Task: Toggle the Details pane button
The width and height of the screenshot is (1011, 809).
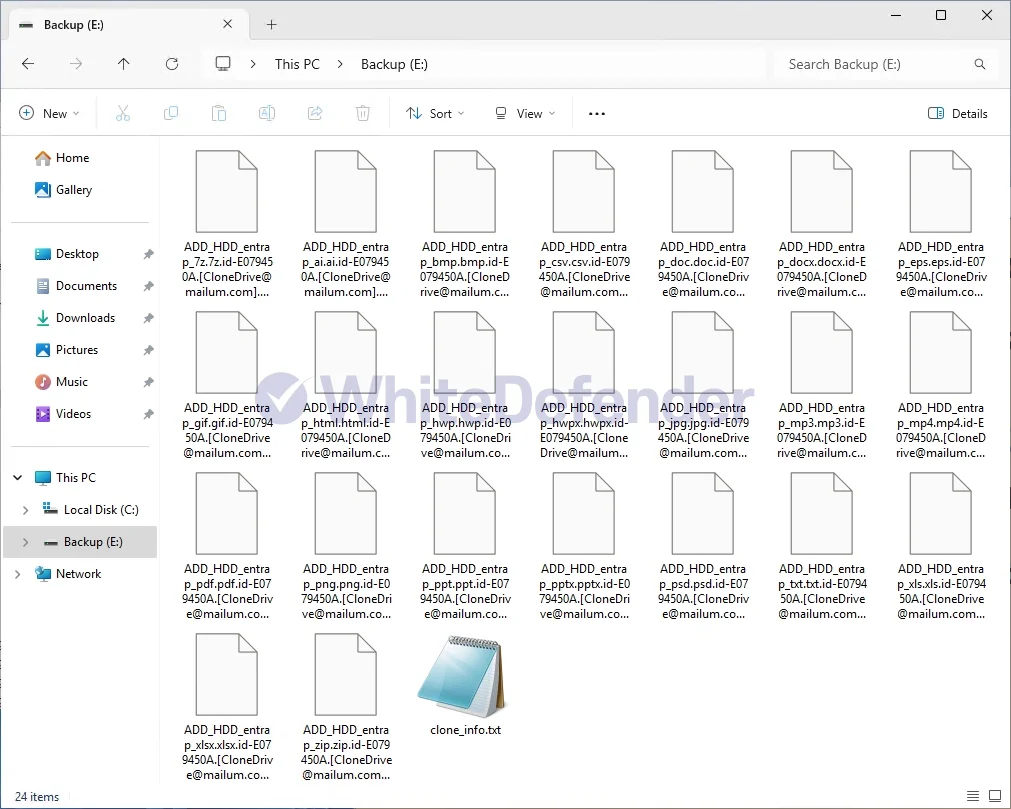Action: (957, 114)
